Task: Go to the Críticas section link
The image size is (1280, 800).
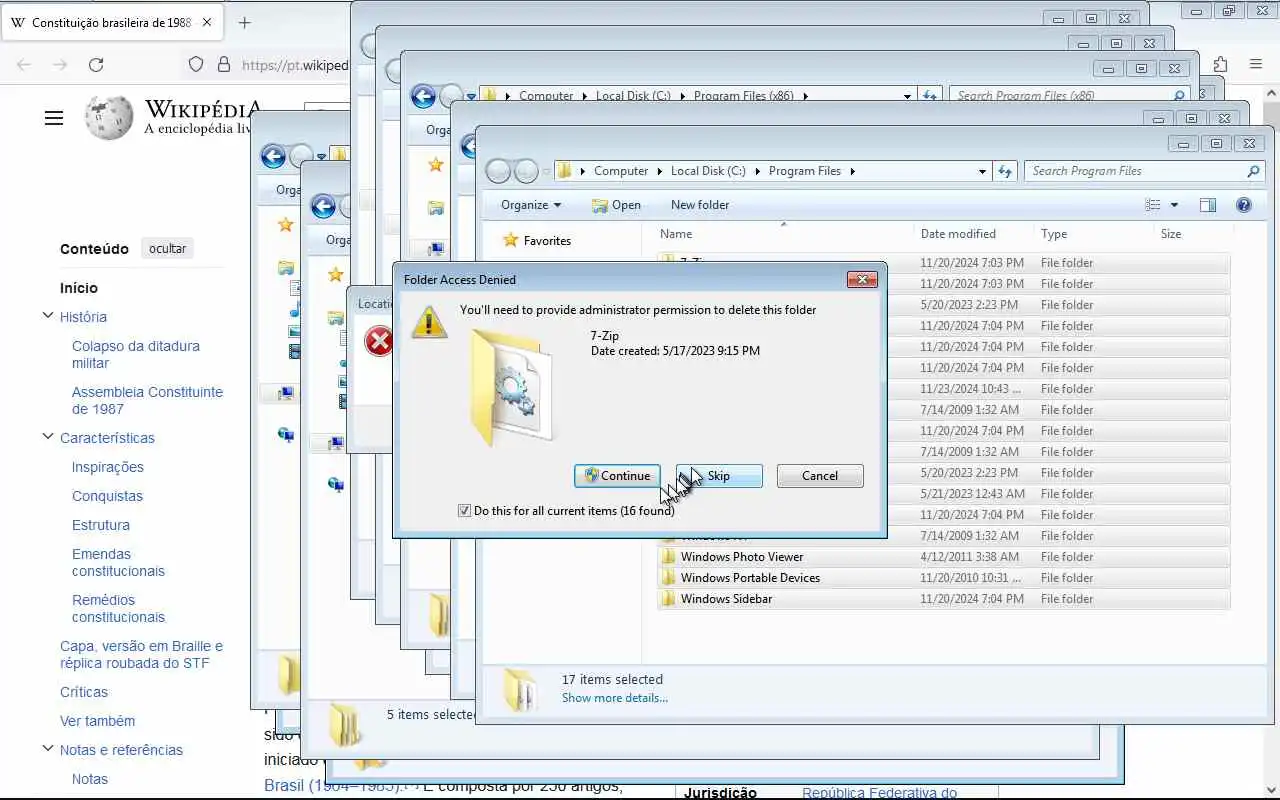Action: tap(84, 692)
